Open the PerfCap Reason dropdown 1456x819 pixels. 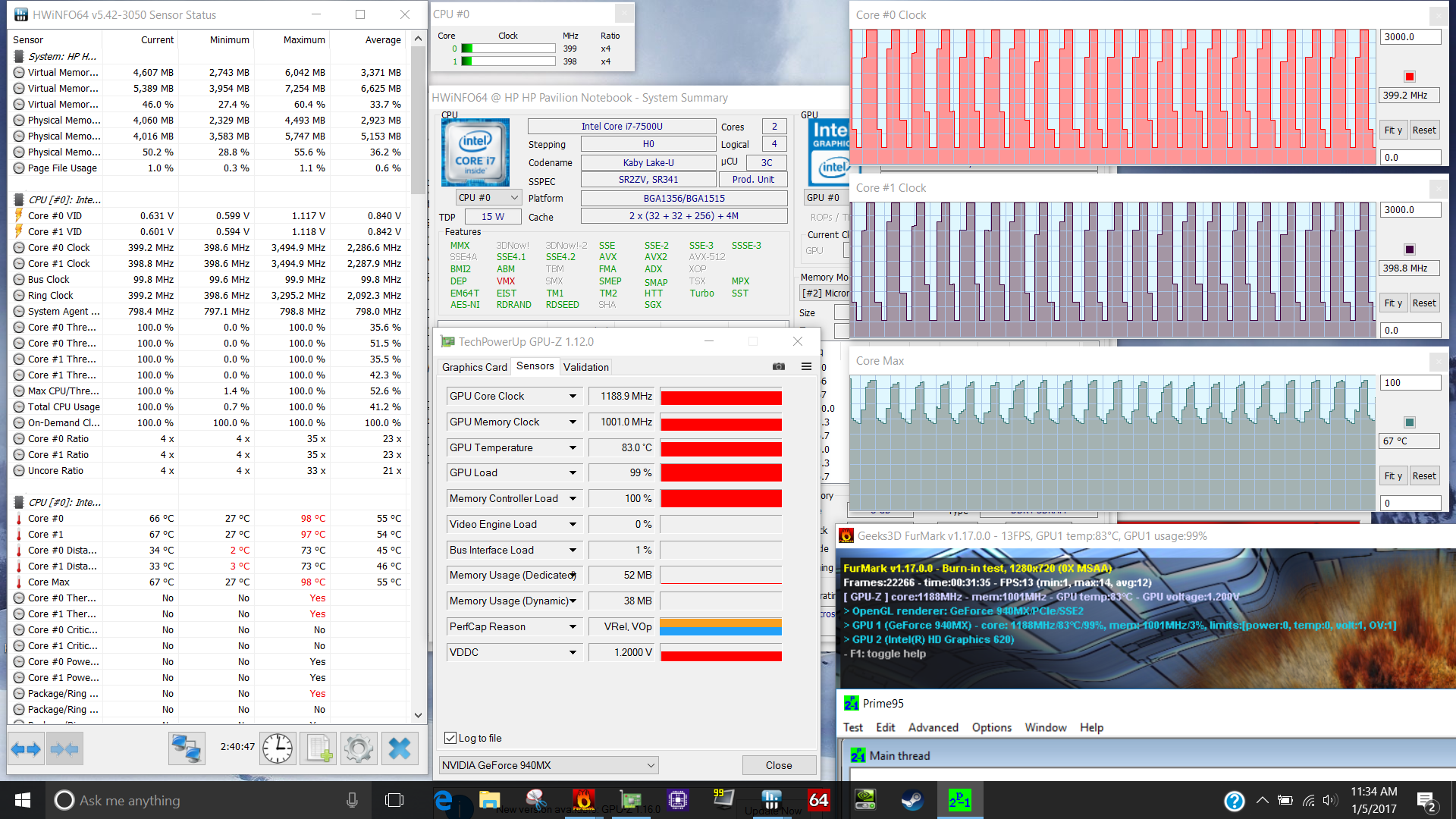click(x=573, y=626)
